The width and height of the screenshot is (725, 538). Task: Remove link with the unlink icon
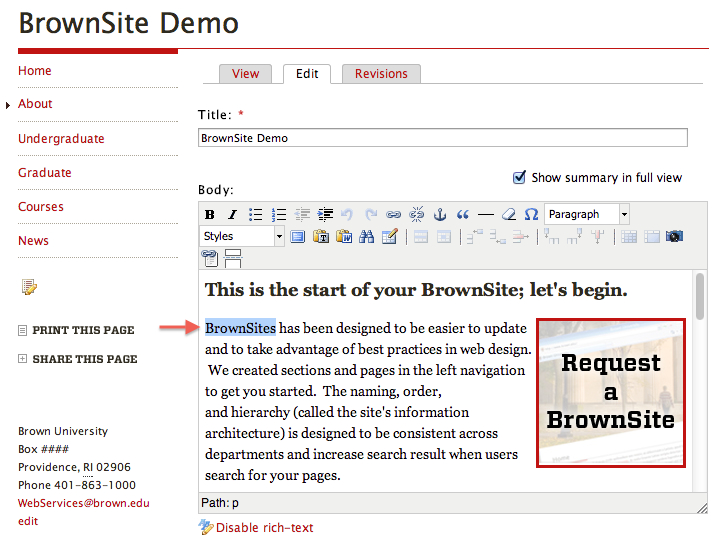pos(417,214)
